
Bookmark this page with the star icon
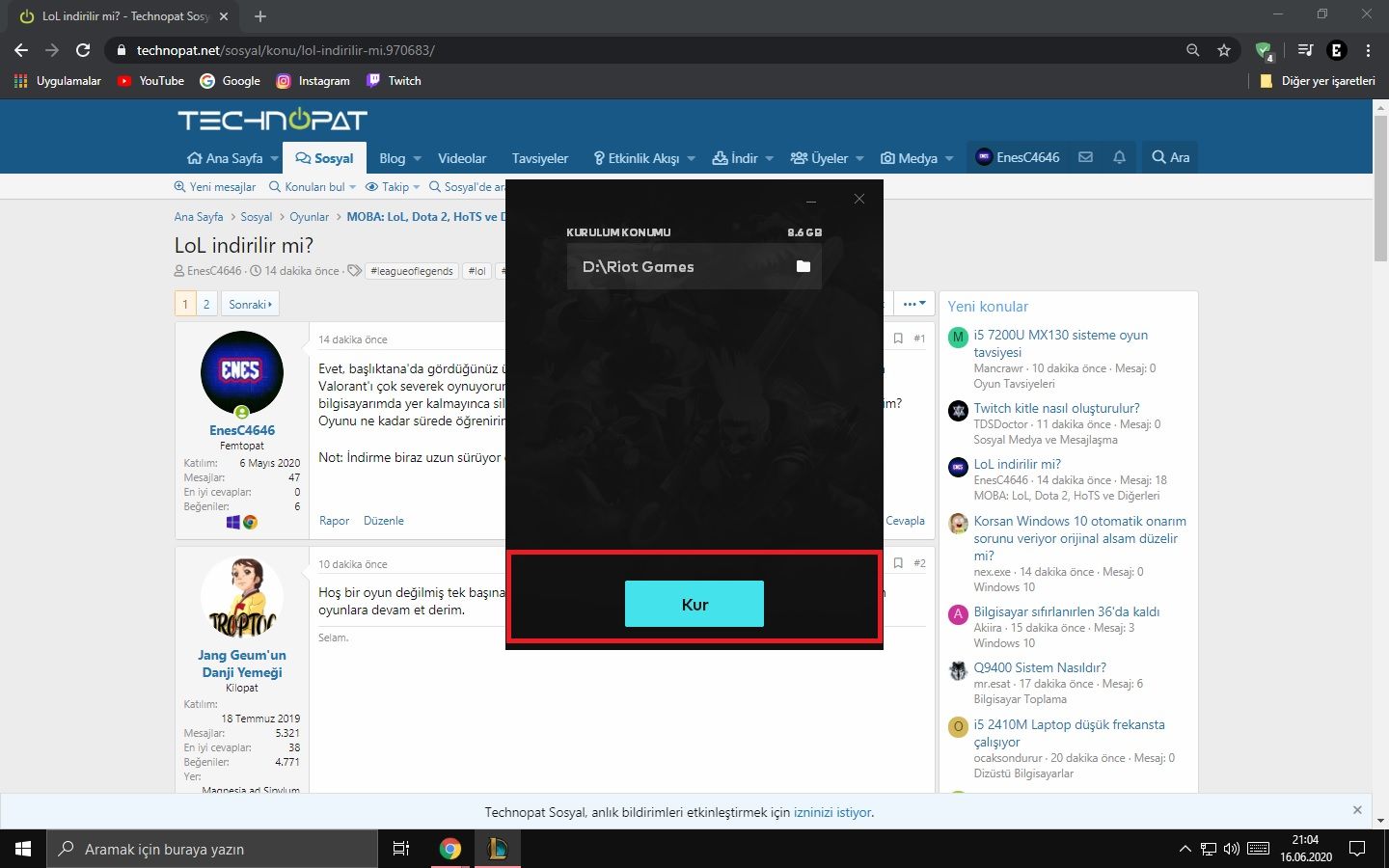point(1224,50)
